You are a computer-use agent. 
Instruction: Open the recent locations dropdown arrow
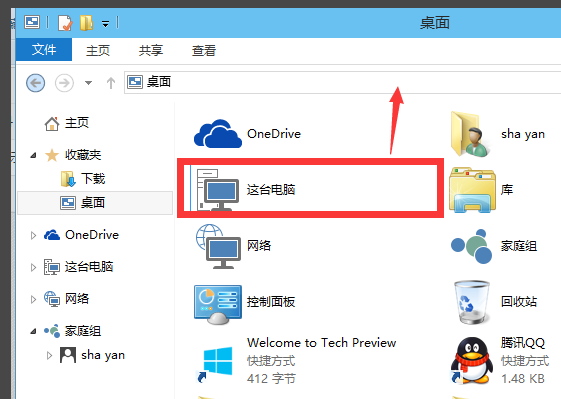click(88, 83)
